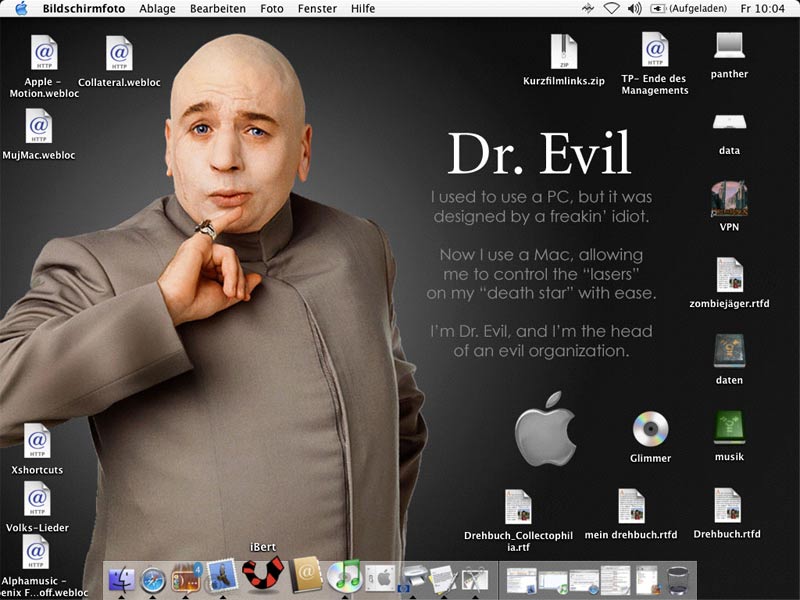Select the Kurzfilmlinks.zip file icon
The image size is (800, 600).
pos(564,52)
